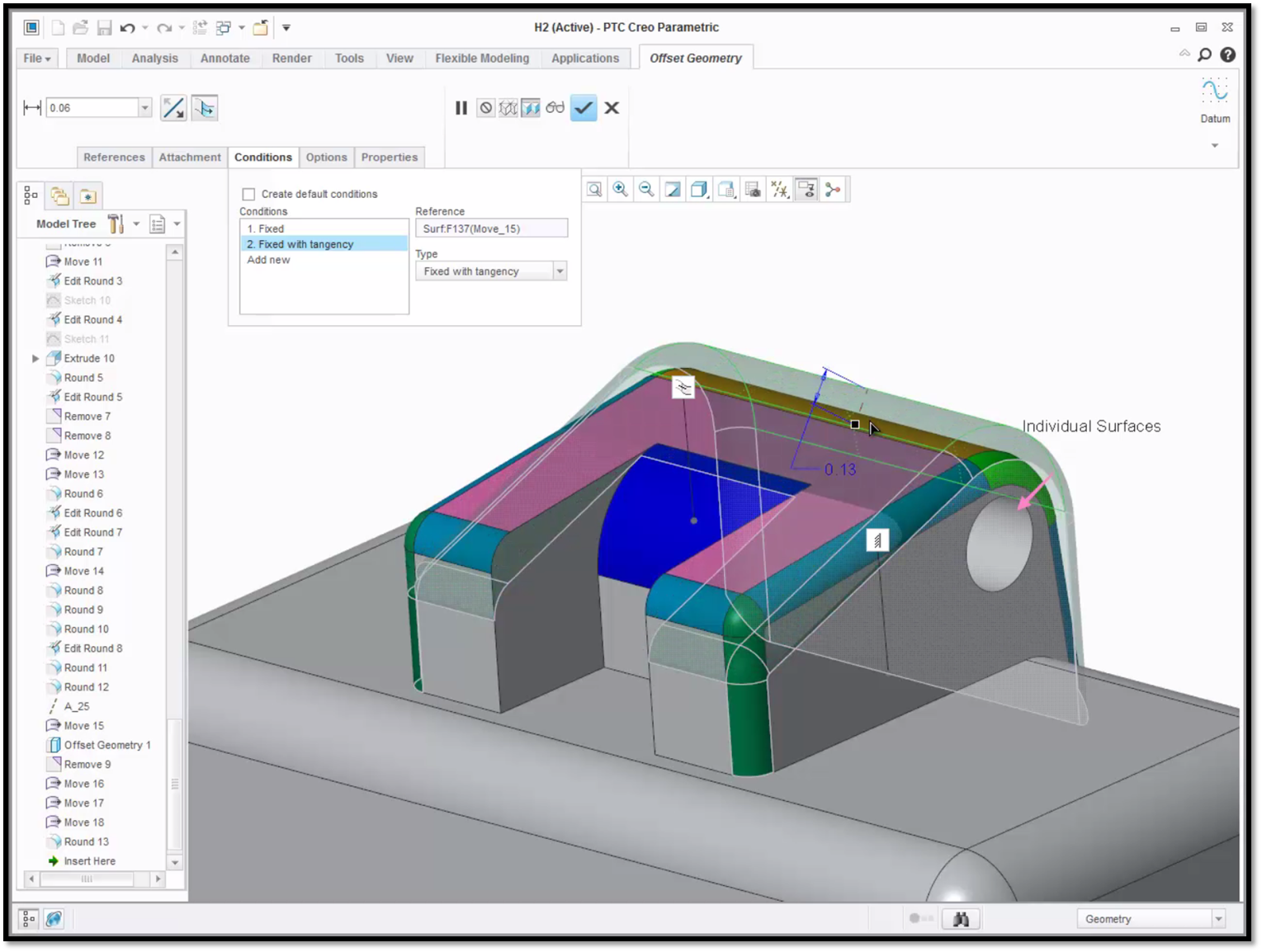Click the Datum curve button

point(1215,89)
